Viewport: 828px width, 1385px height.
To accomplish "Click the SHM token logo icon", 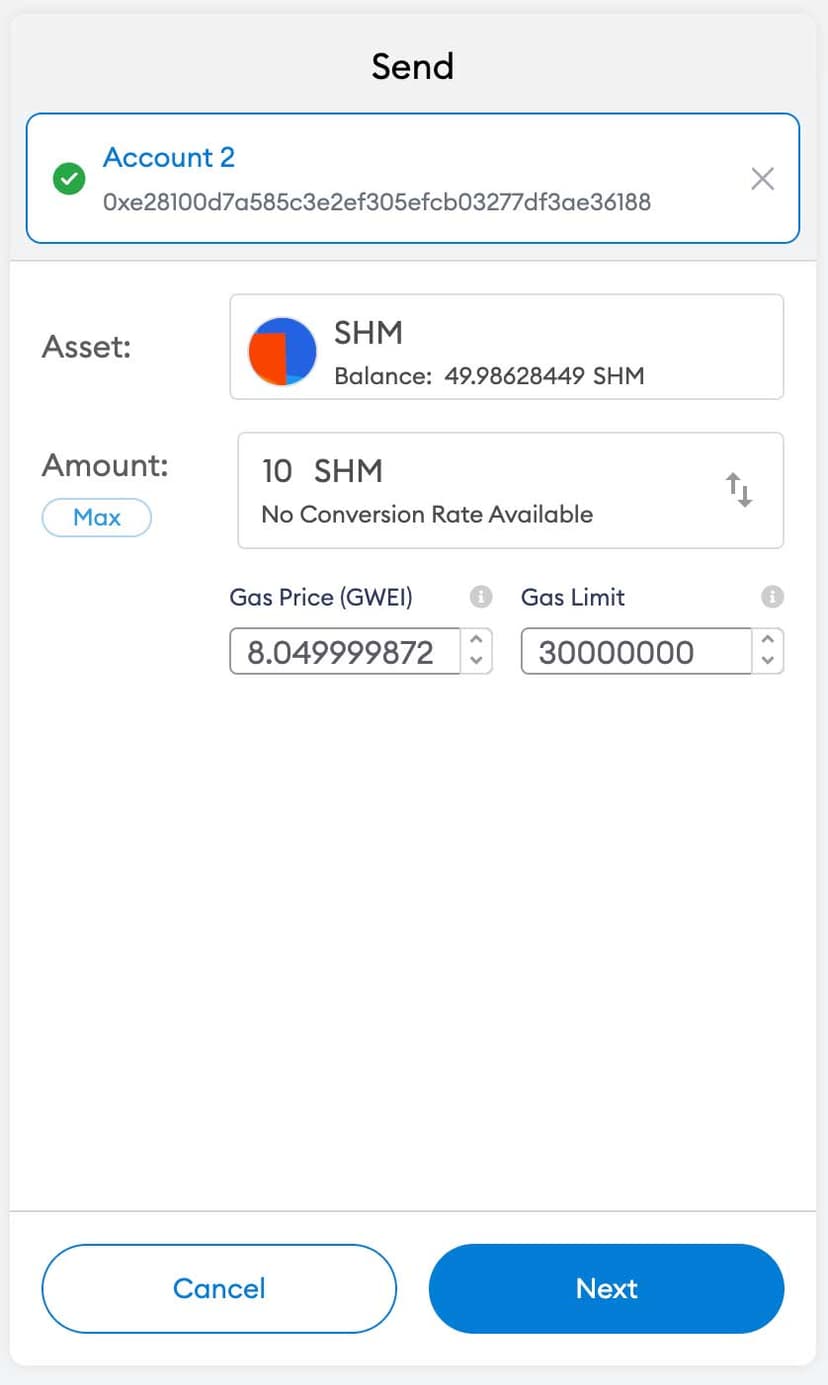I will [x=282, y=352].
